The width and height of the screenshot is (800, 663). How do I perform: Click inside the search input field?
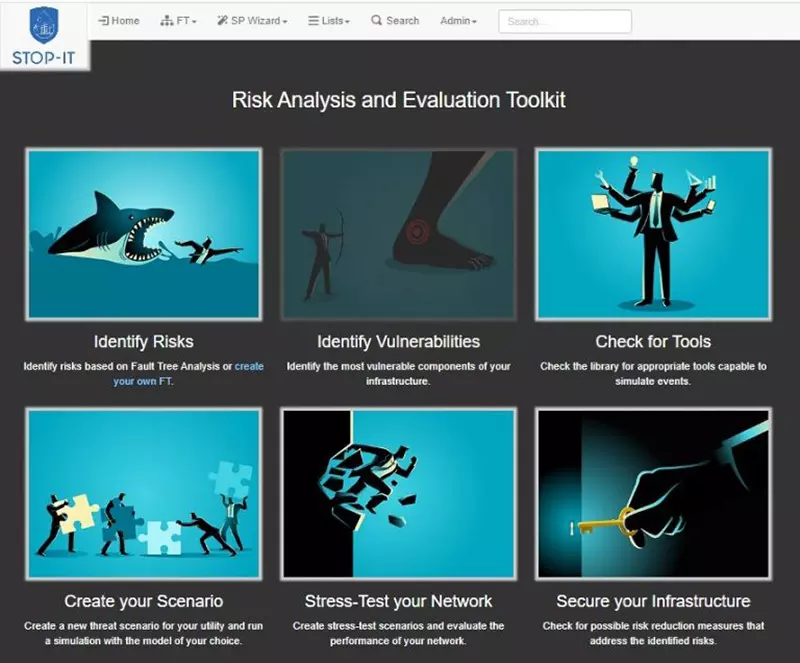pyautogui.click(x=565, y=21)
